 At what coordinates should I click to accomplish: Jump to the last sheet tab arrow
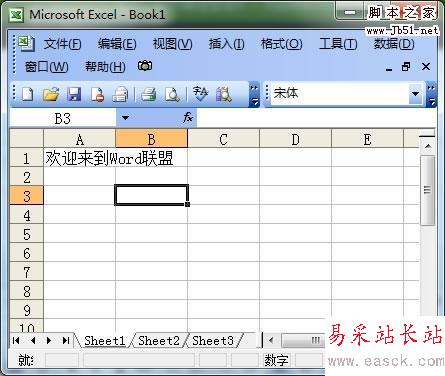pyautogui.click(x=66, y=340)
